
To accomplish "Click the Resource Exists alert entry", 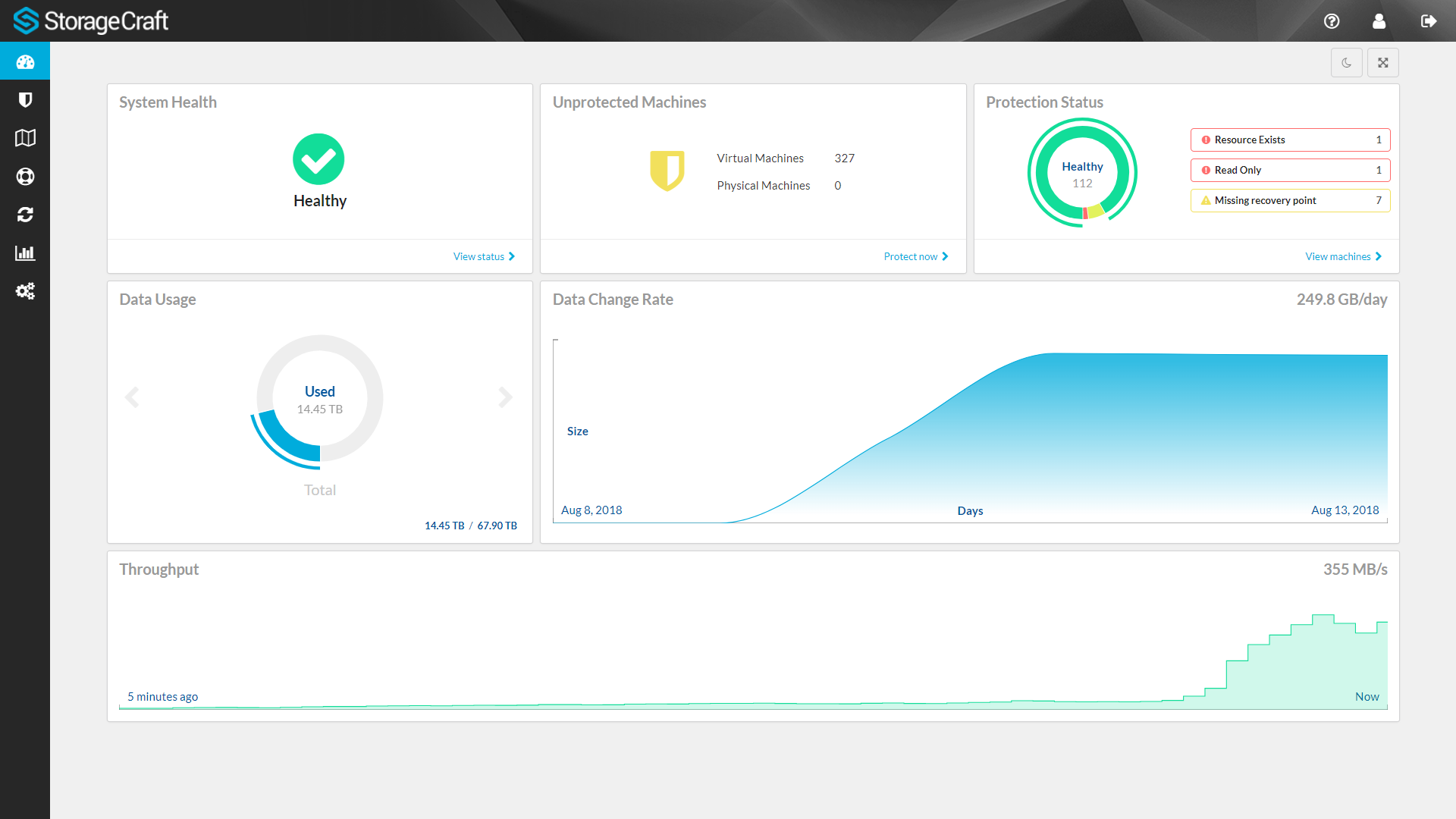I will pos(1290,140).
